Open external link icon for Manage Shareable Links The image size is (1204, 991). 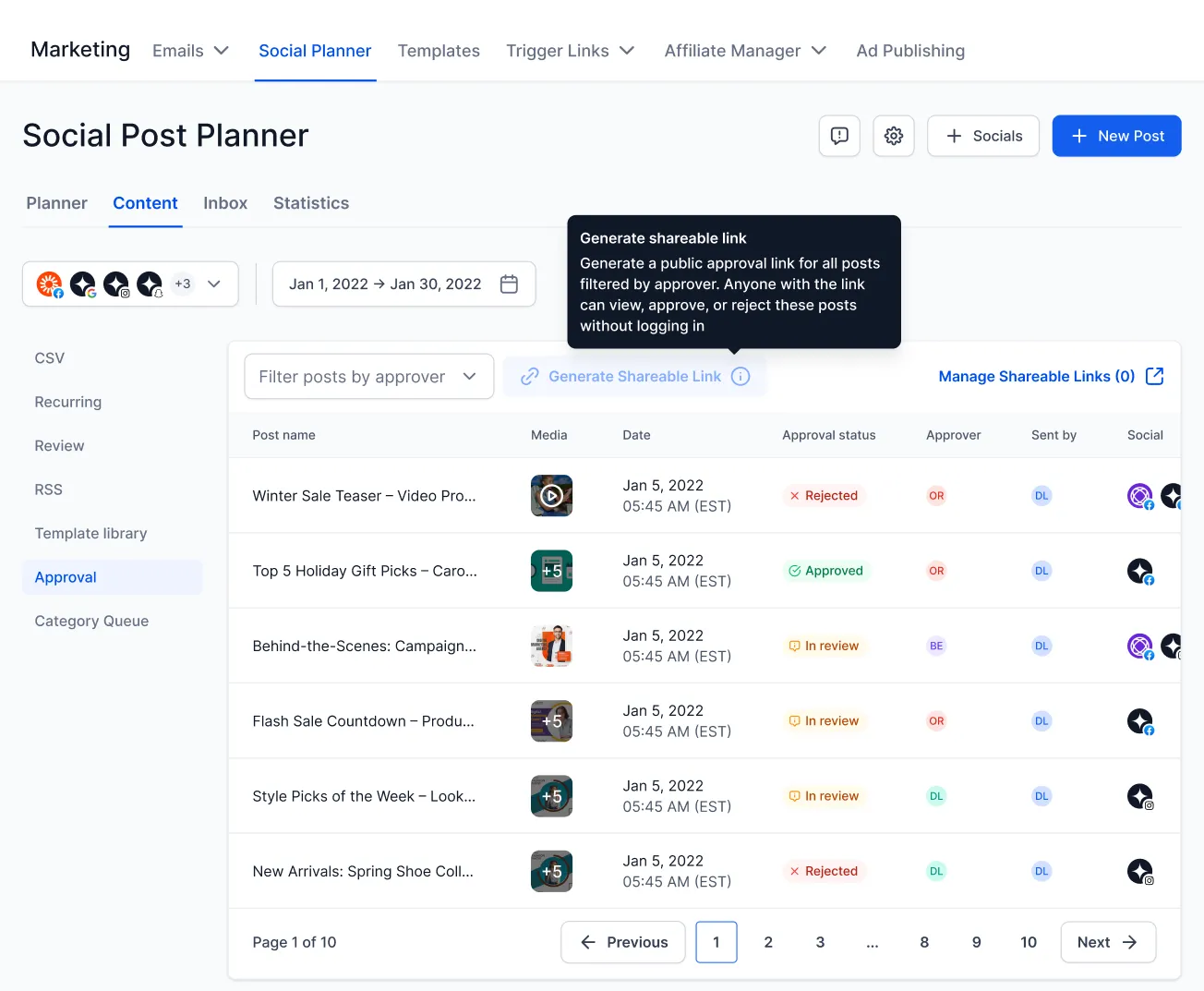[1154, 376]
